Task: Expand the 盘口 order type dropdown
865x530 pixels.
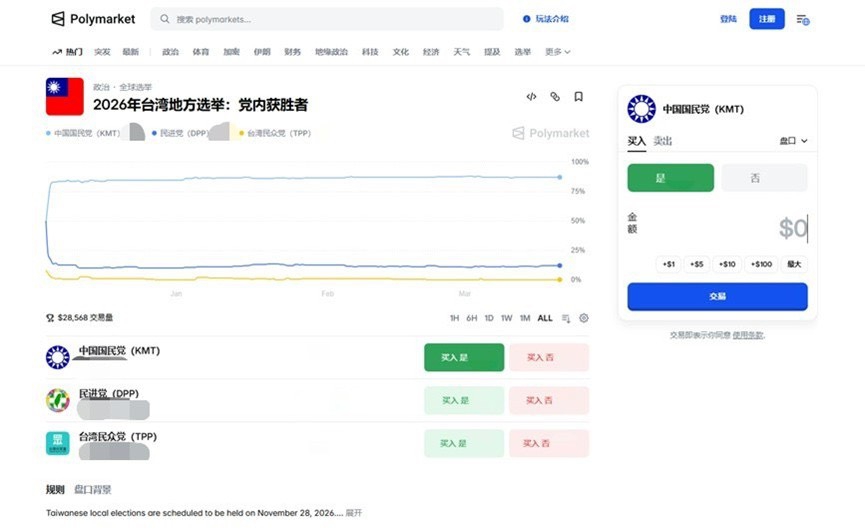Action: (793, 141)
